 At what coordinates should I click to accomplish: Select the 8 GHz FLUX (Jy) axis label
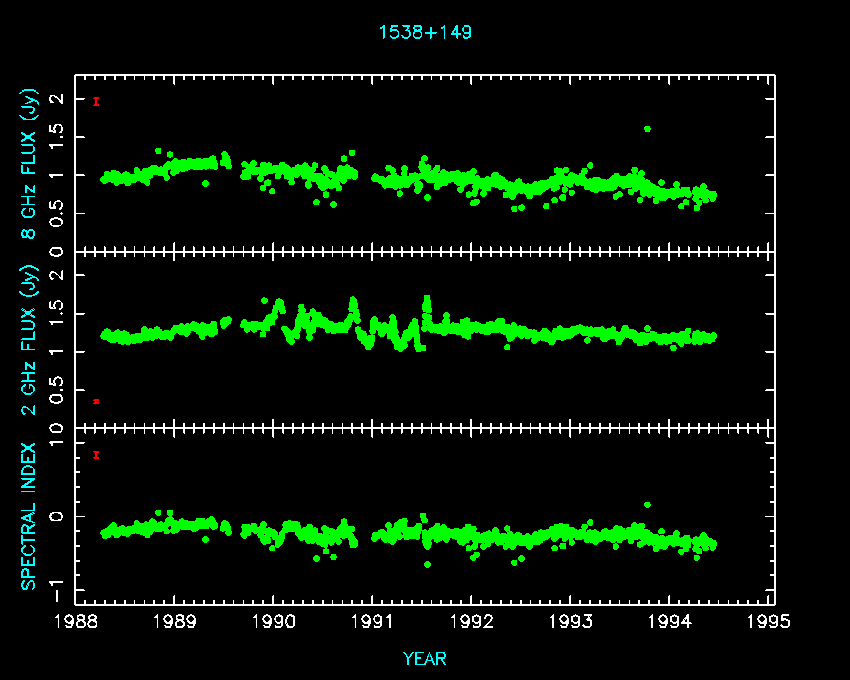(x=30, y=164)
